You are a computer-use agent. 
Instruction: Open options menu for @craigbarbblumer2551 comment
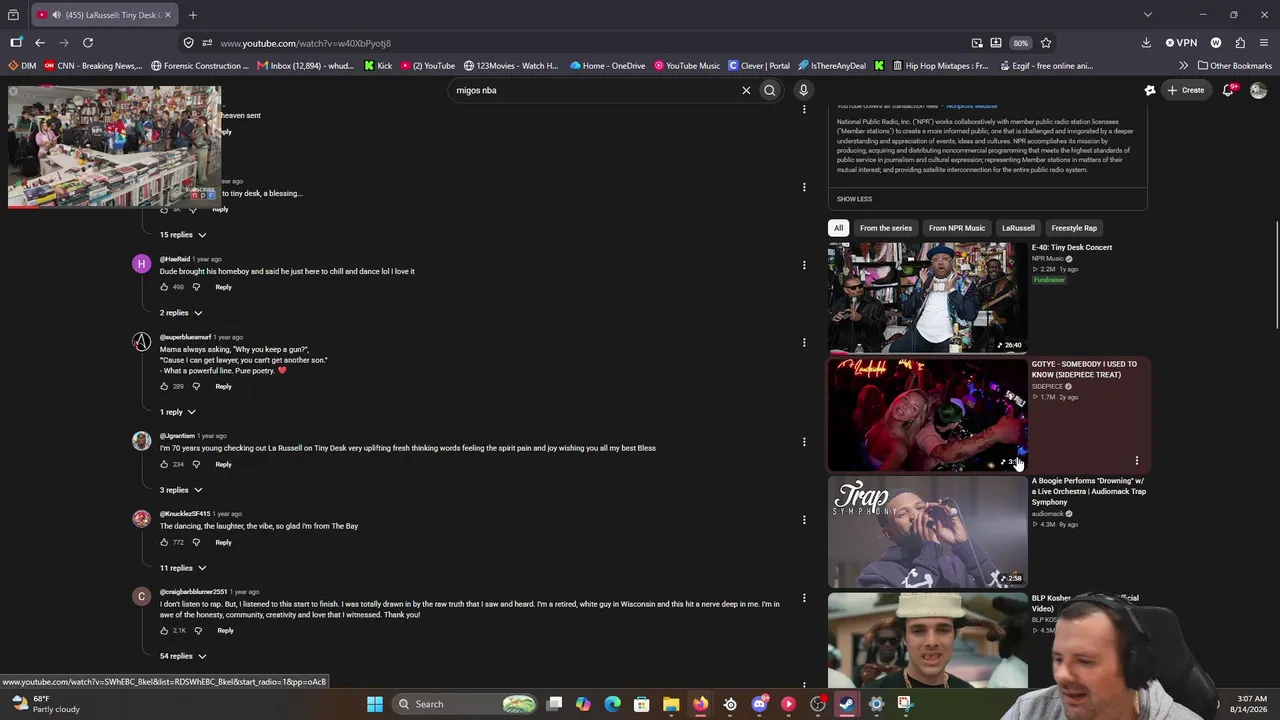(x=804, y=598)
